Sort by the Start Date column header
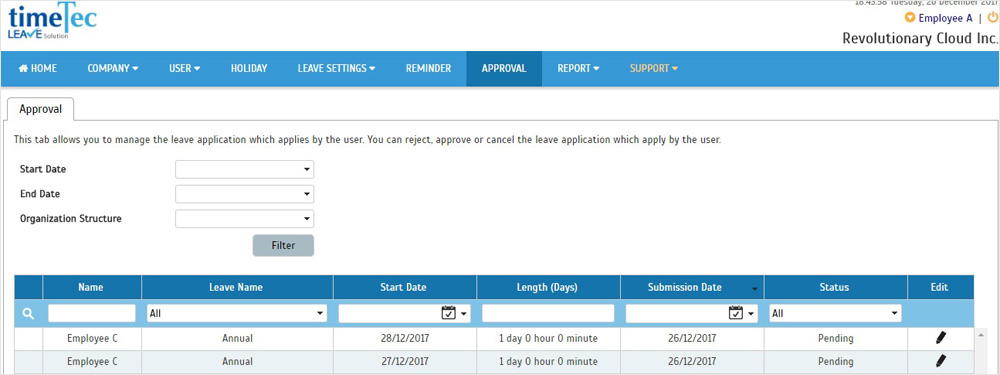Image resolution: width=1000 pixels, height=375 pixels. pyautogui.click(x=404, y=287)
